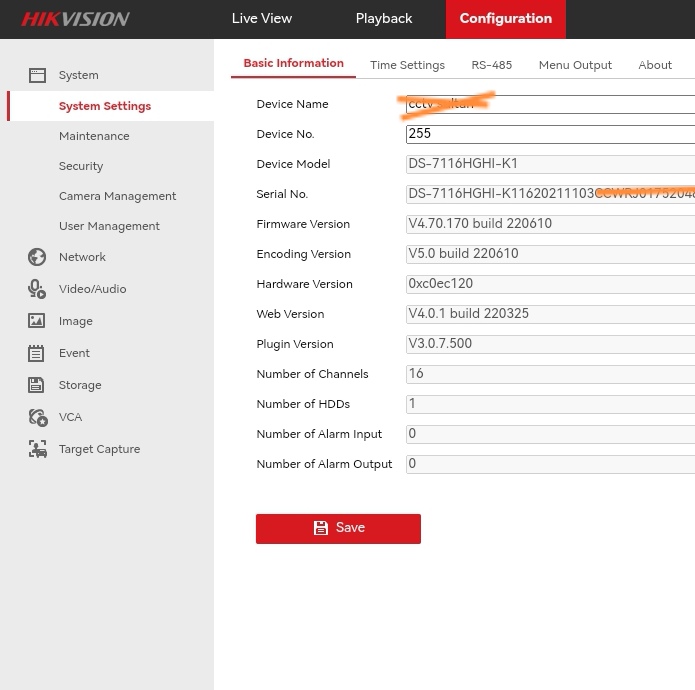Click the Network globe icon
Screen dimensions: 695x690
point(37,257)
